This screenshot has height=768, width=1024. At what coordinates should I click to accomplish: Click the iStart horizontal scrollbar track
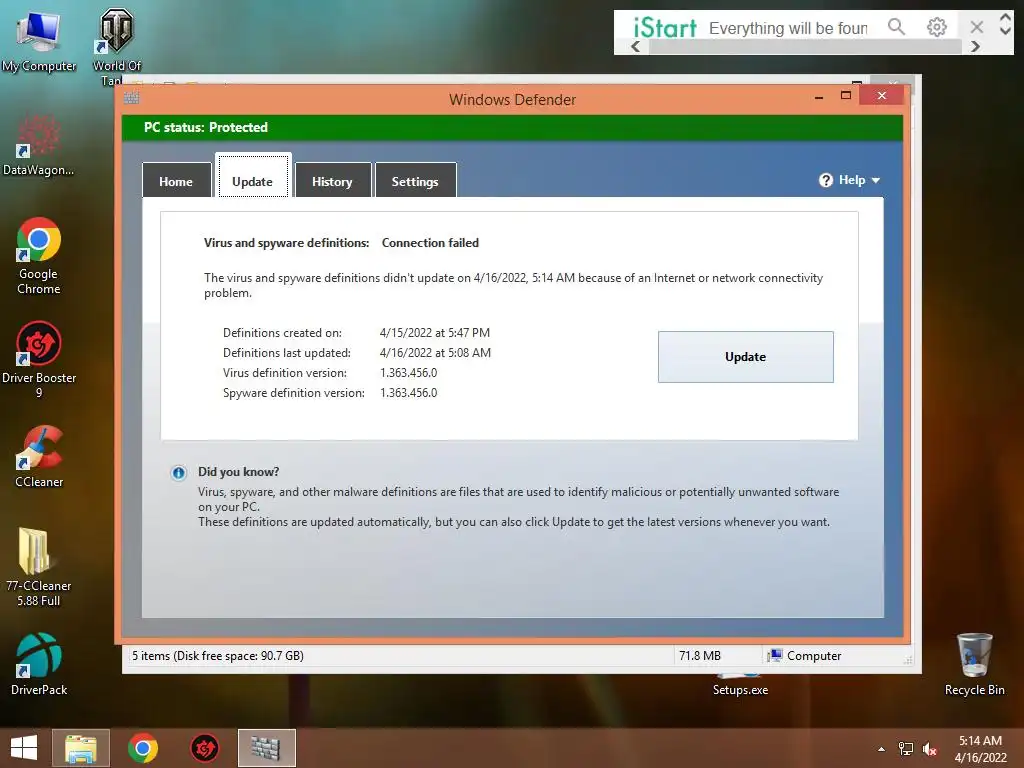click(x=805, y=46)
